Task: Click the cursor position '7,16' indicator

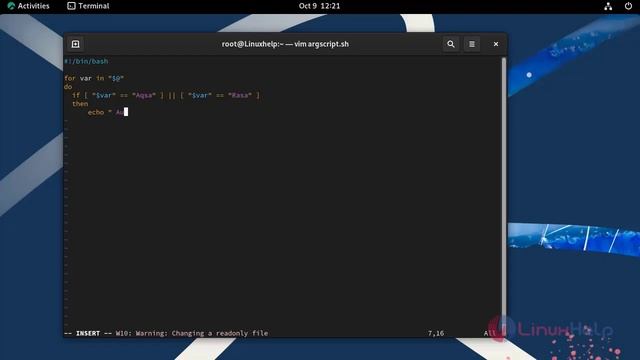Action: pos(436,333)
